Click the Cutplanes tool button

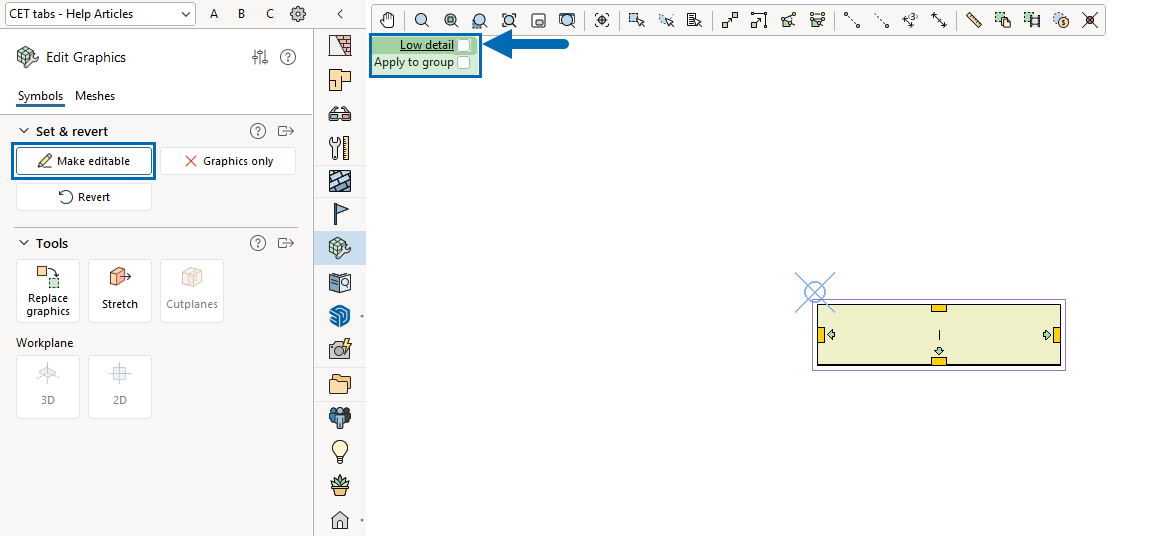(192, 291)
